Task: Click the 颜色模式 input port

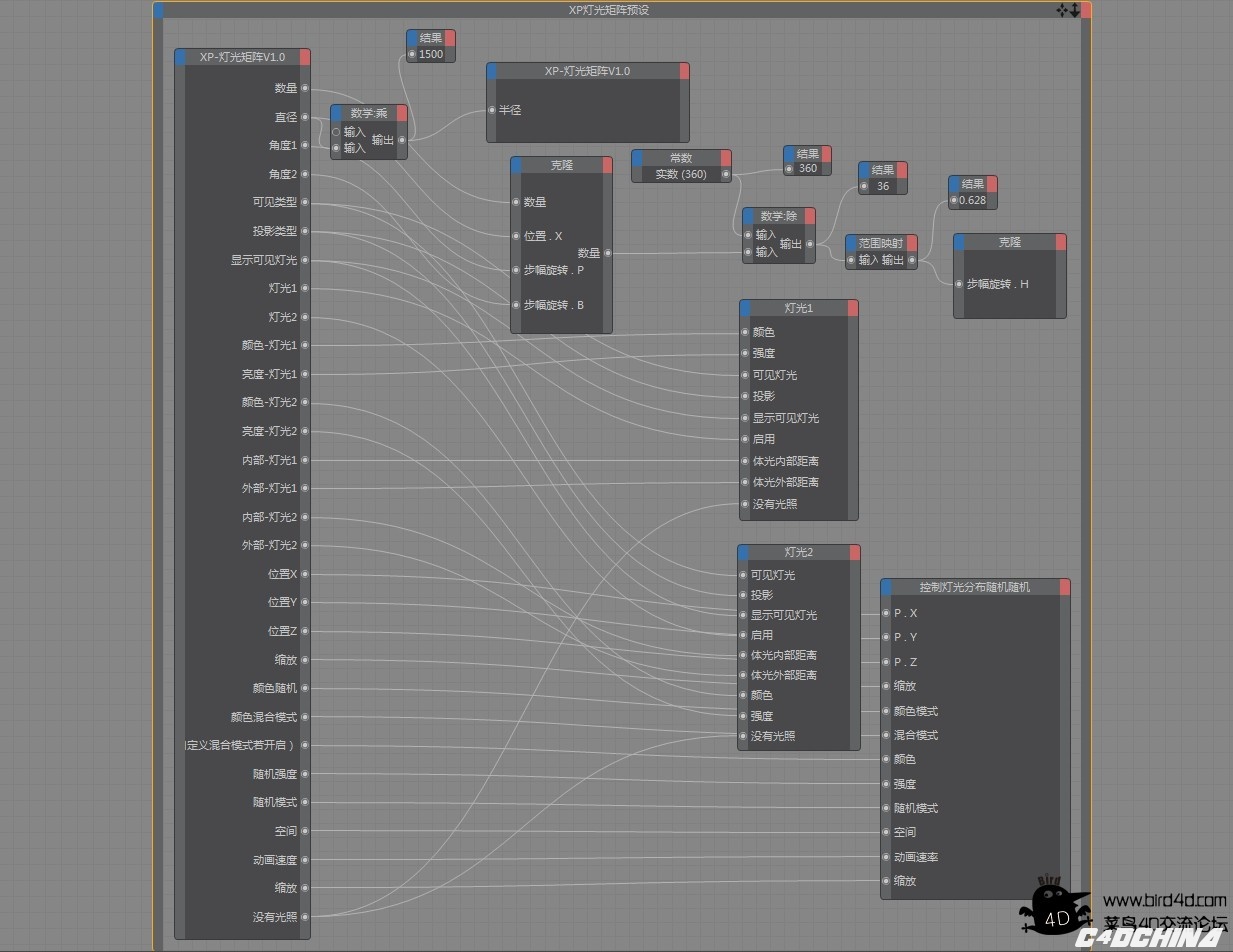Action: (886, 711)
